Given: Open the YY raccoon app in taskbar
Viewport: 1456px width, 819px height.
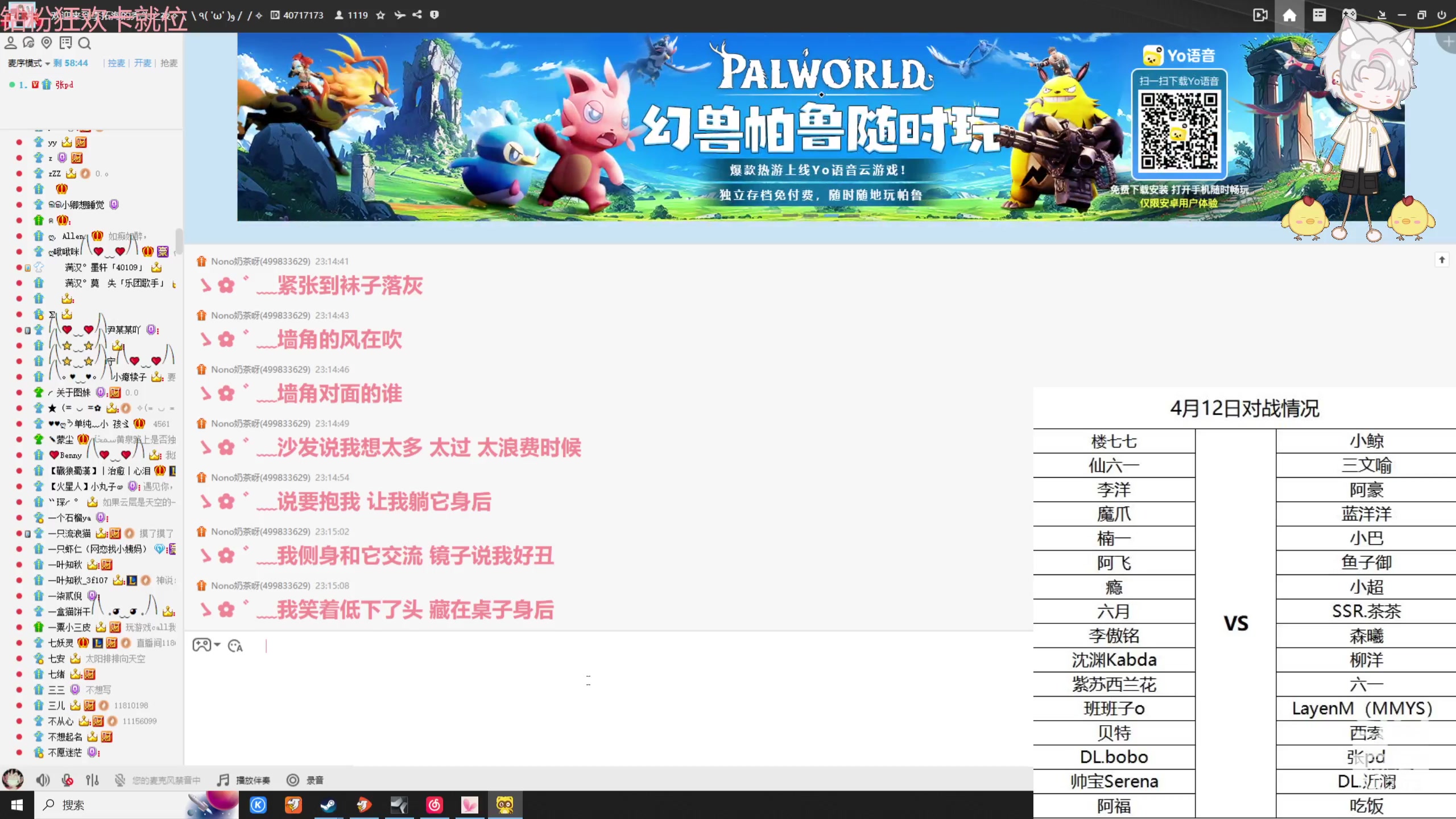Looking at the screenshot, I should click(x=504, y=805).
